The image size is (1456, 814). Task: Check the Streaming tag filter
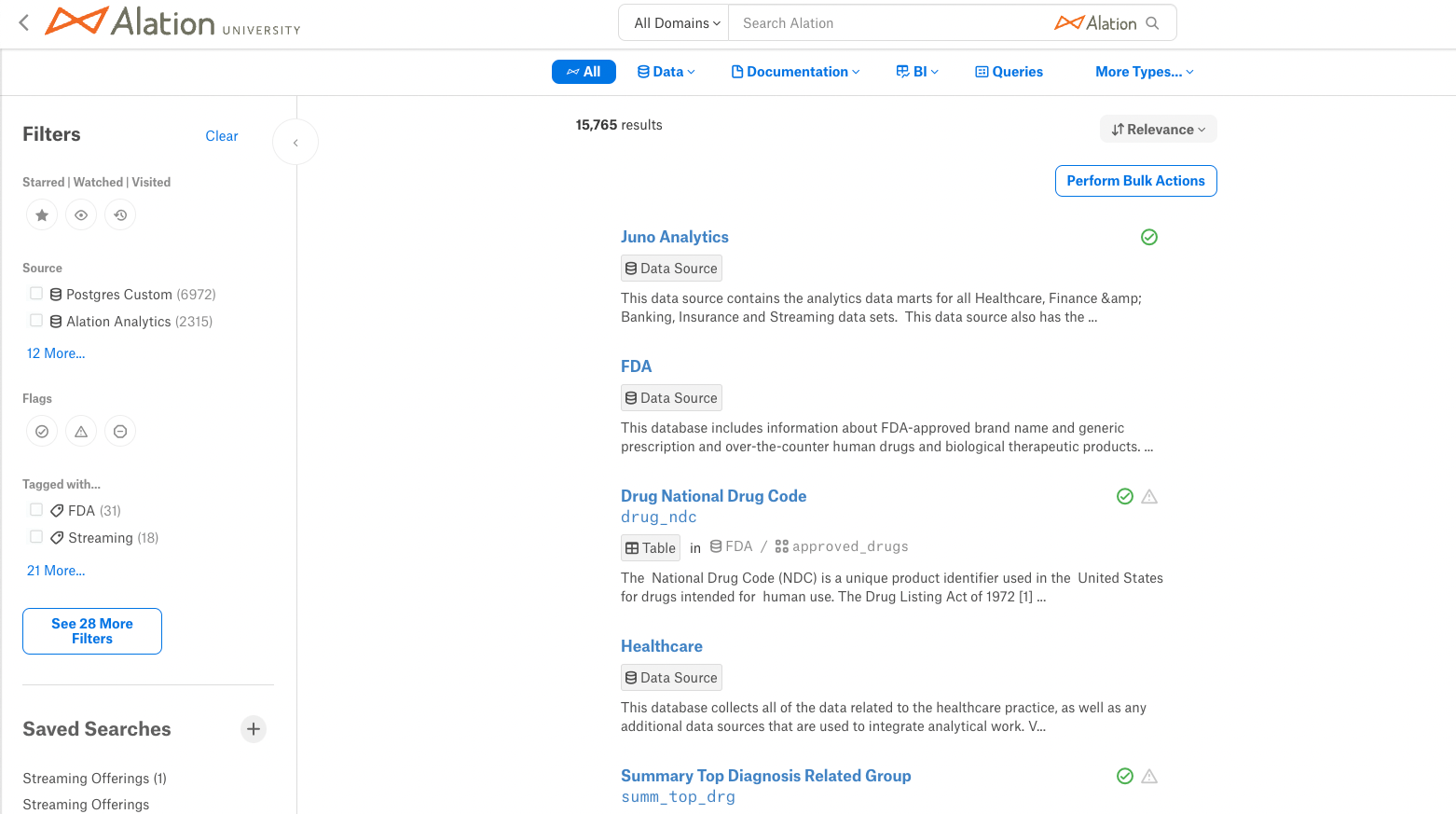pyautogui.click(x=36, y=537)
